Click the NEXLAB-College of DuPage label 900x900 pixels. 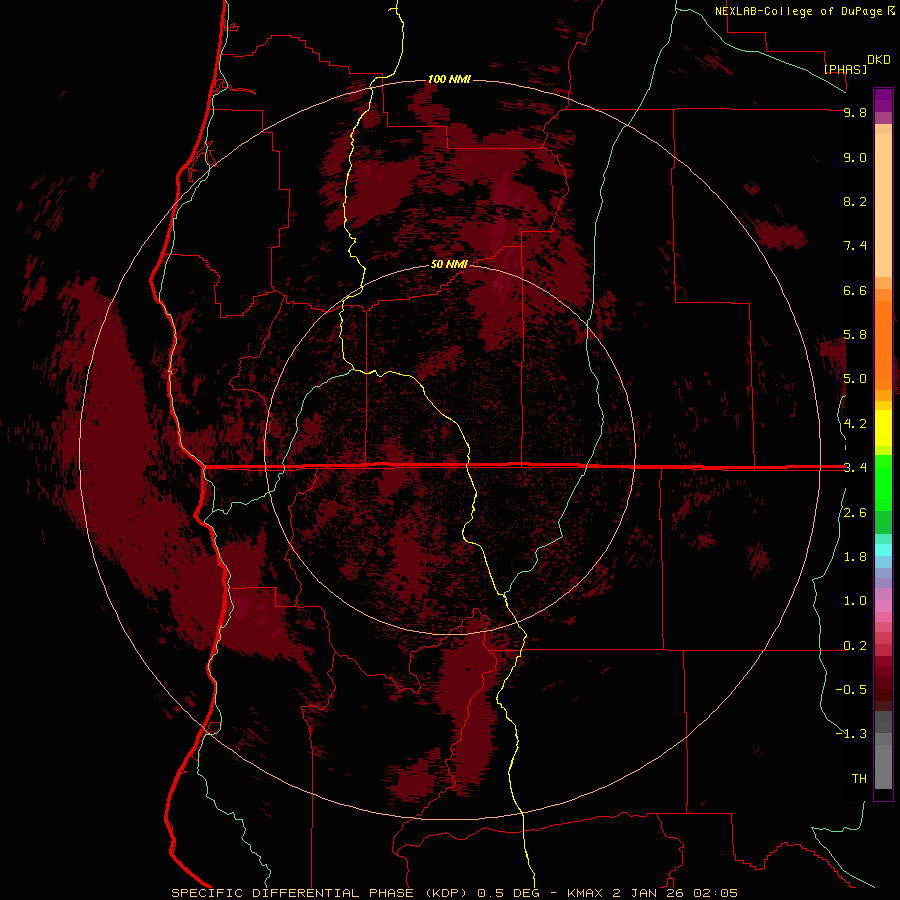tap(798, 11)
